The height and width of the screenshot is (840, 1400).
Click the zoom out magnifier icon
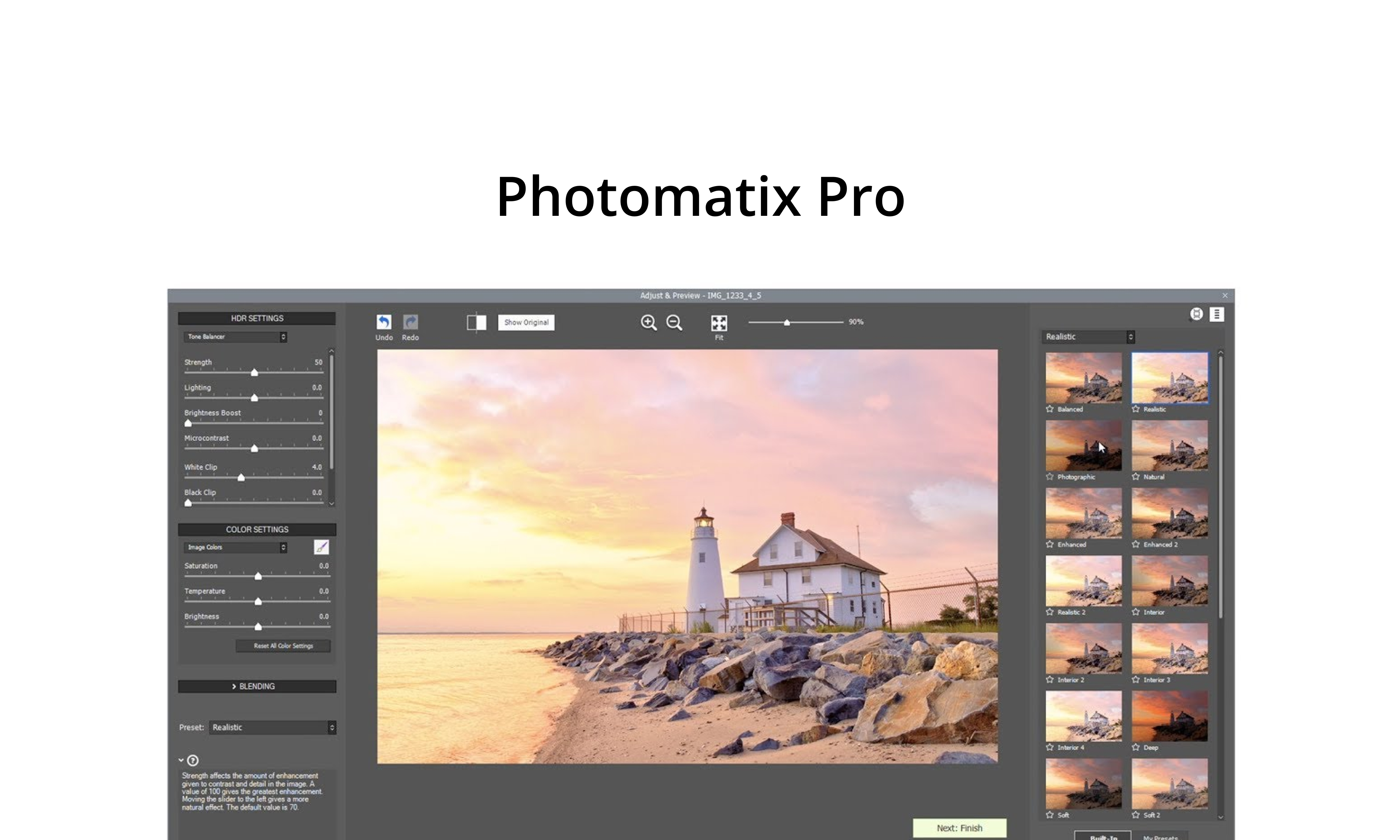[674, 323]
